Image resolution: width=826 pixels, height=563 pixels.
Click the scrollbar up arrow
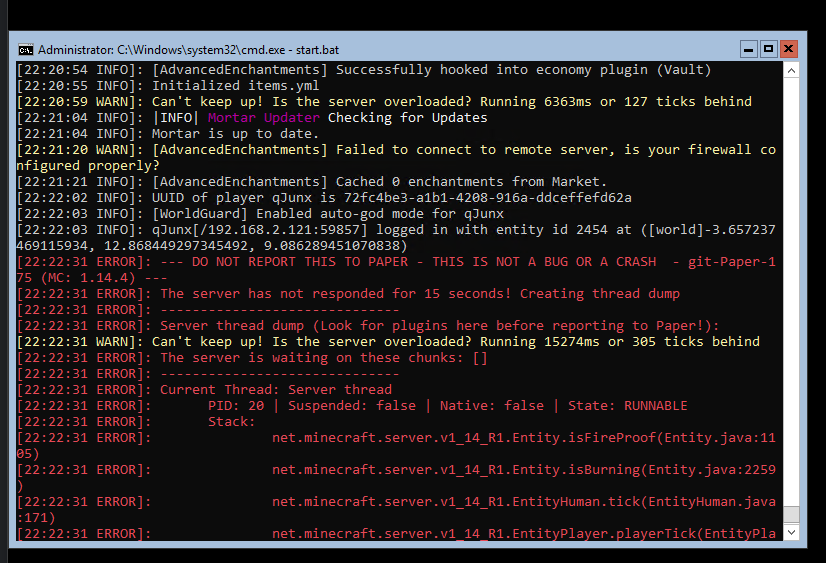point(791,70)
